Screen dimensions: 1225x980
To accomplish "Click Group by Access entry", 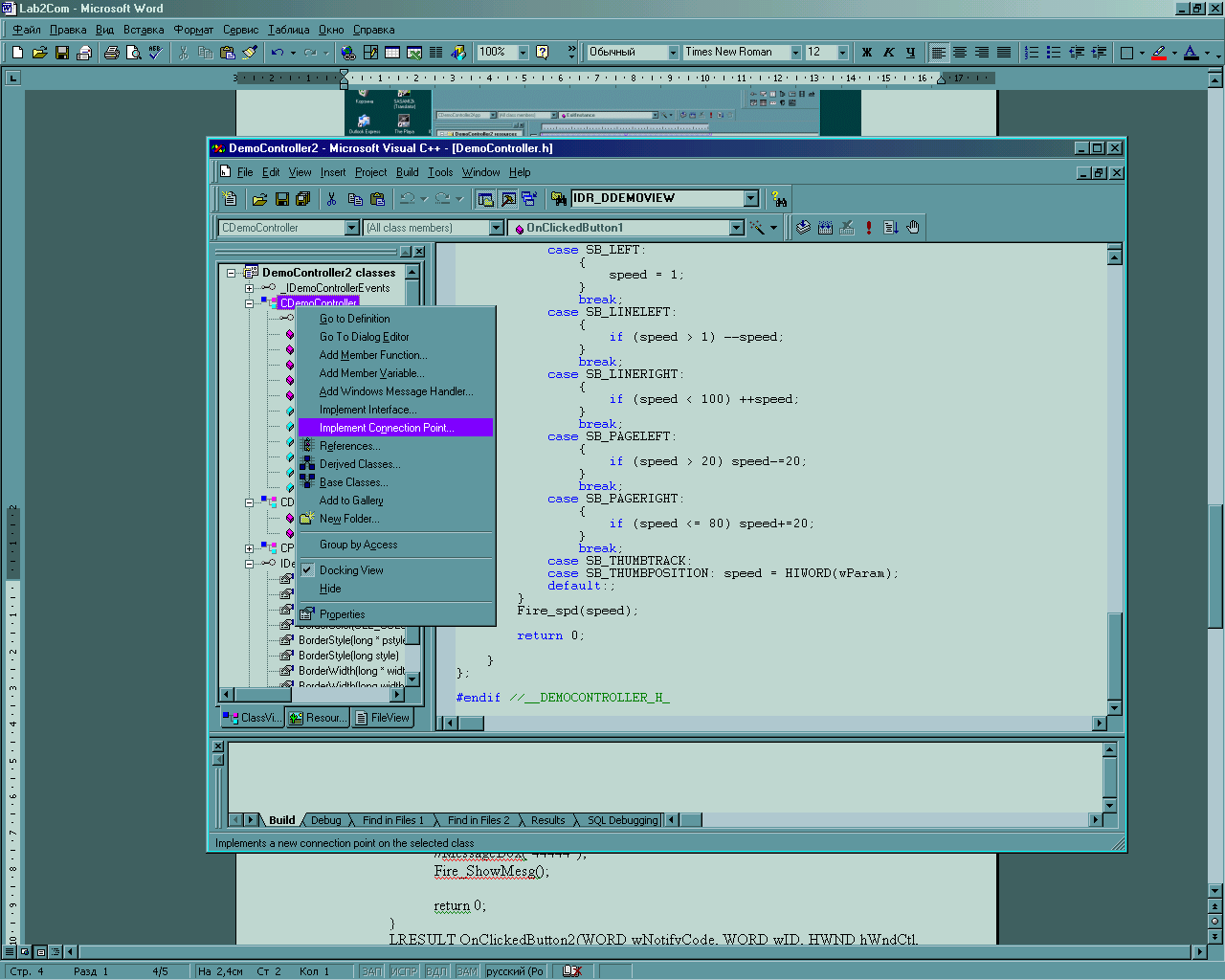I will pos(395,545).
